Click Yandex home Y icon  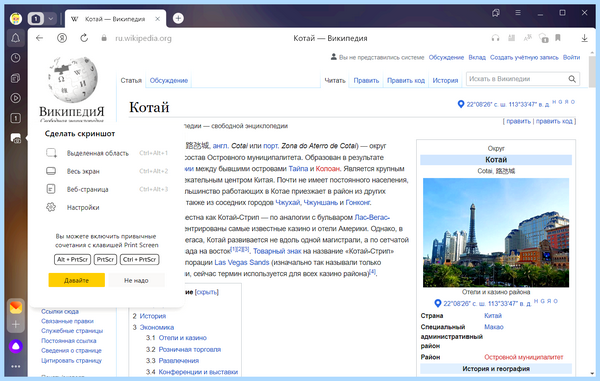click(x=62, y=38)
